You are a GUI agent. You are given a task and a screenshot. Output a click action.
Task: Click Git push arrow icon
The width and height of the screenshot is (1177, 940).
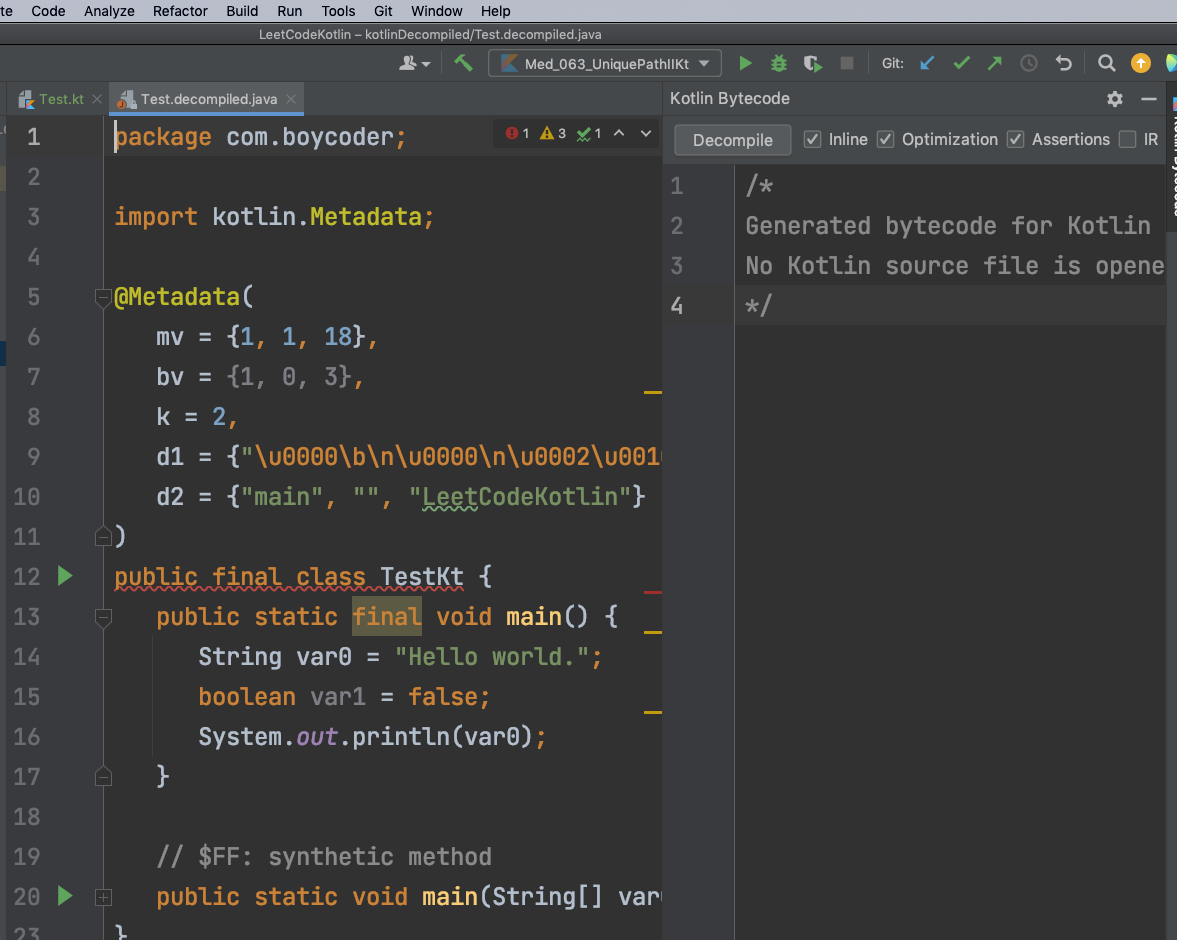tap(995, 63)
